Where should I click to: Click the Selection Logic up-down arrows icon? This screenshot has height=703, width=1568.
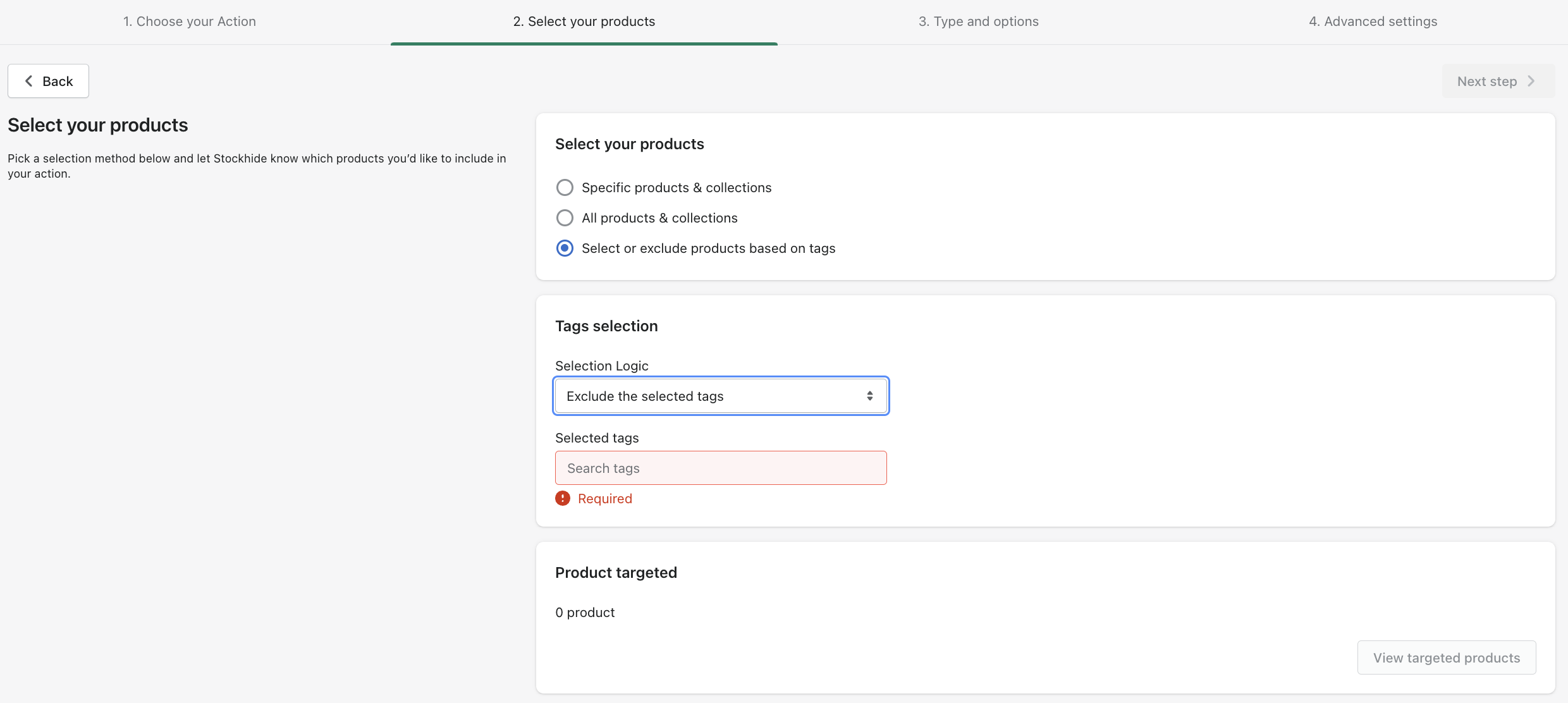[x=870, y=396]
